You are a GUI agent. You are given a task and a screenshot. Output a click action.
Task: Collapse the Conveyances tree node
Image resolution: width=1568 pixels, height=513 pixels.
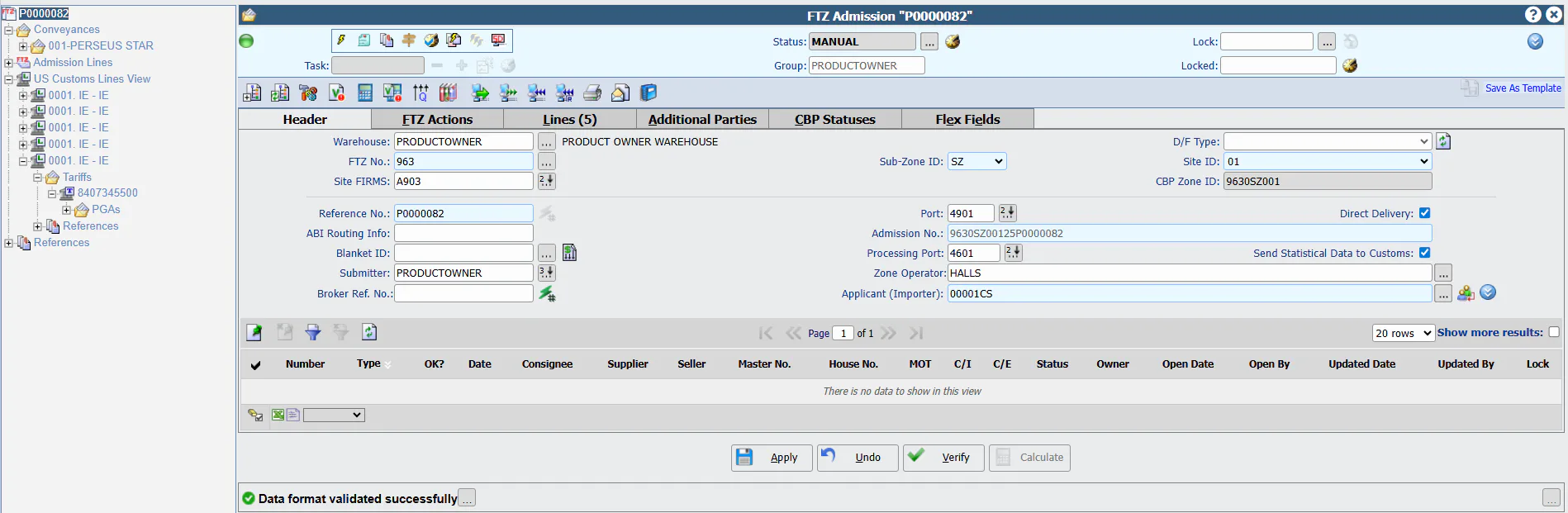(9, 30)
